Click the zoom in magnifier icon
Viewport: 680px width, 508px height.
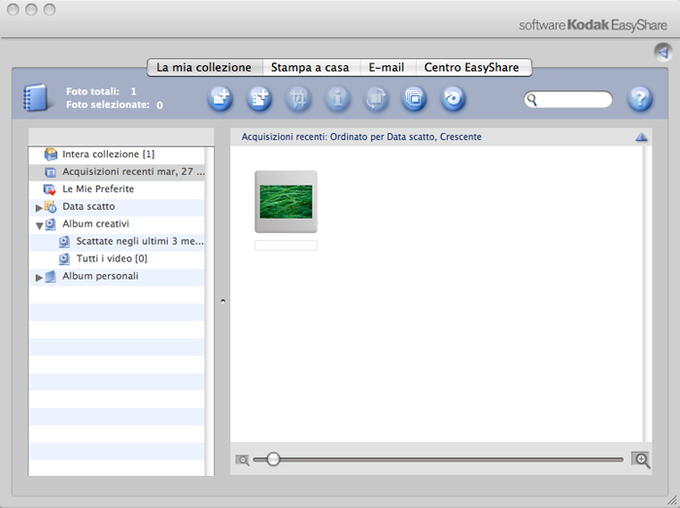[x=641, y=460]
